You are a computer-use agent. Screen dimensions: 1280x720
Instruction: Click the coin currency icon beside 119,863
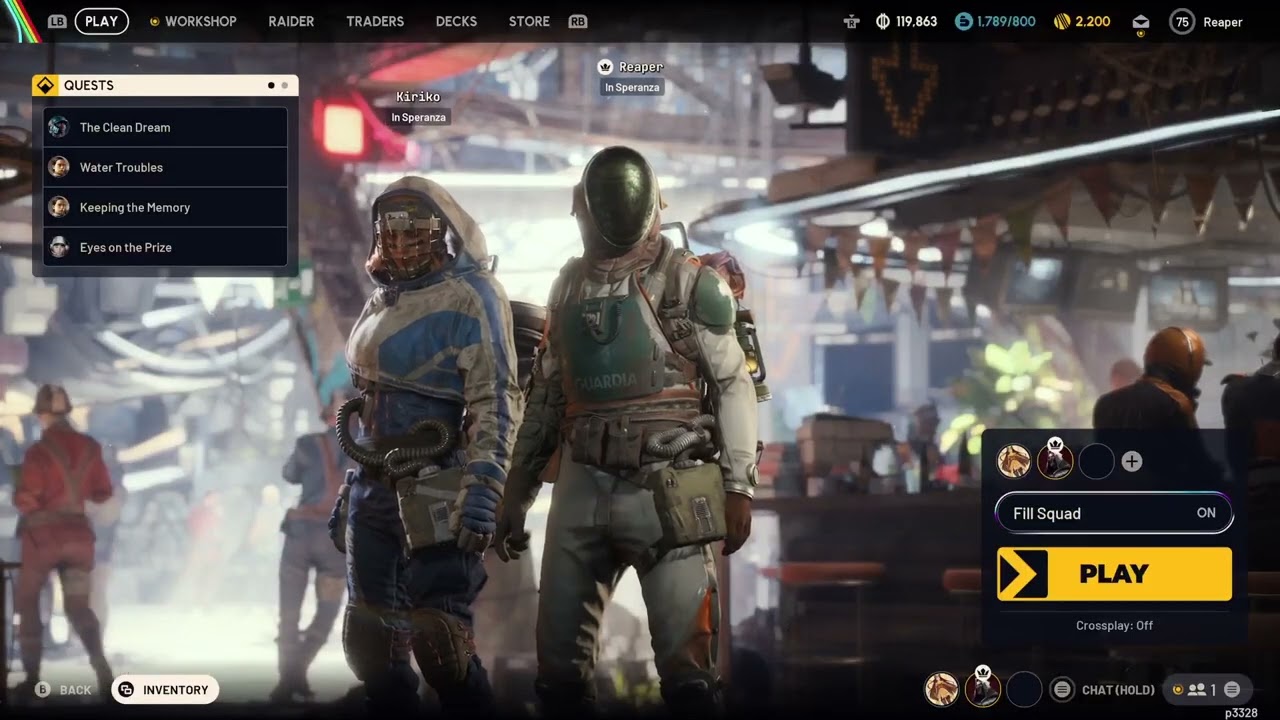883,21
